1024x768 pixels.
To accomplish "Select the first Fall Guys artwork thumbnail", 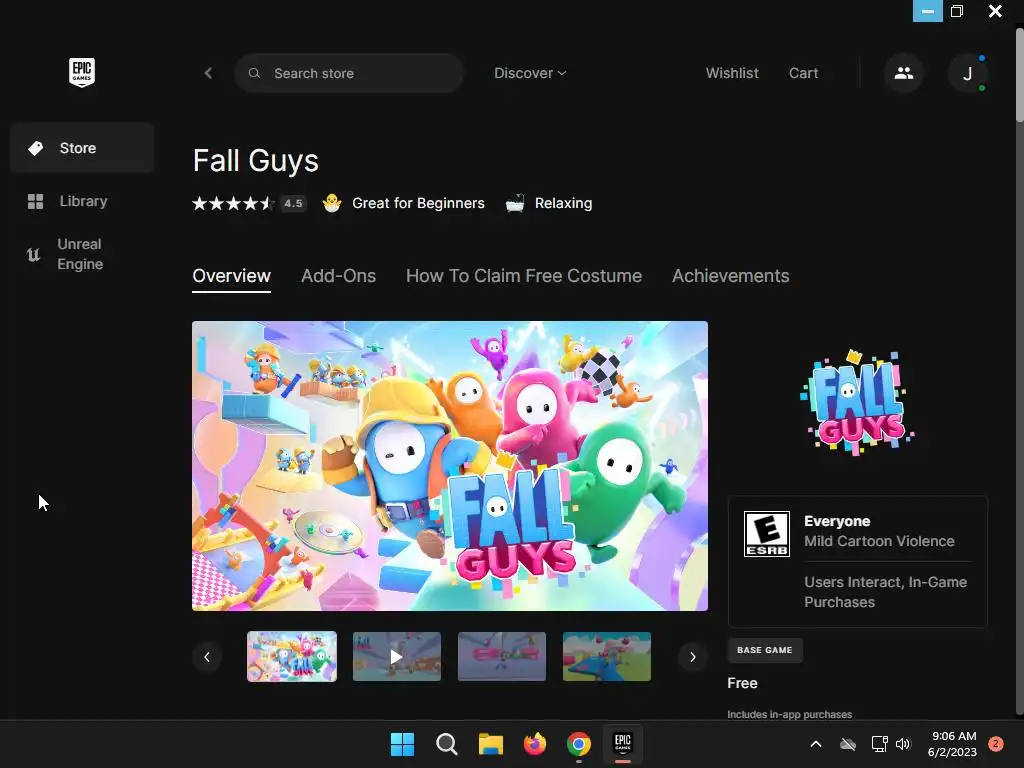I will (292, 656).
